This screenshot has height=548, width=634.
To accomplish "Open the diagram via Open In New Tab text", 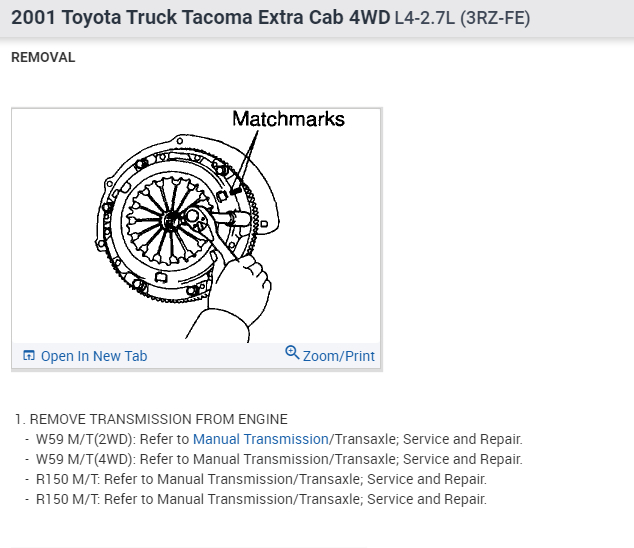I will (93, 356).
